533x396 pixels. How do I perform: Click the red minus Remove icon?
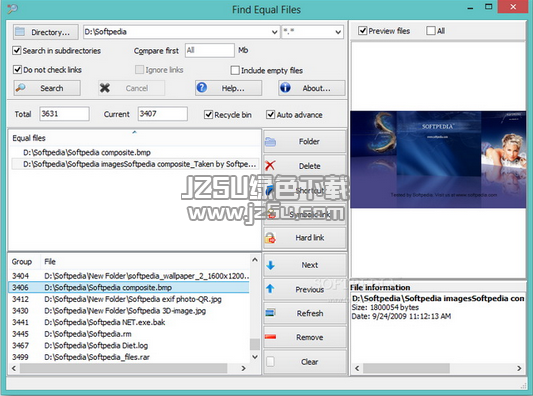pyautogui.click(x=270, y=337)
